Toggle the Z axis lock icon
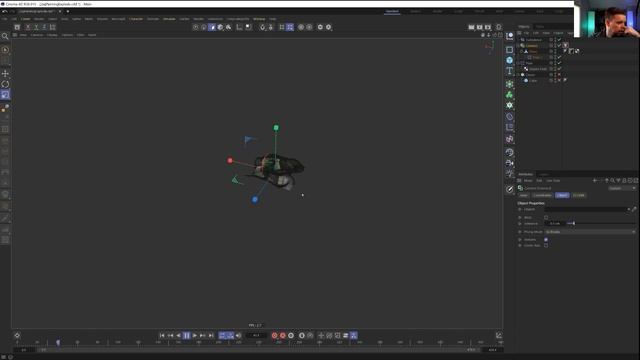This screenshot has width=640, height=360. pyautogui.click(x=44, y=27)
